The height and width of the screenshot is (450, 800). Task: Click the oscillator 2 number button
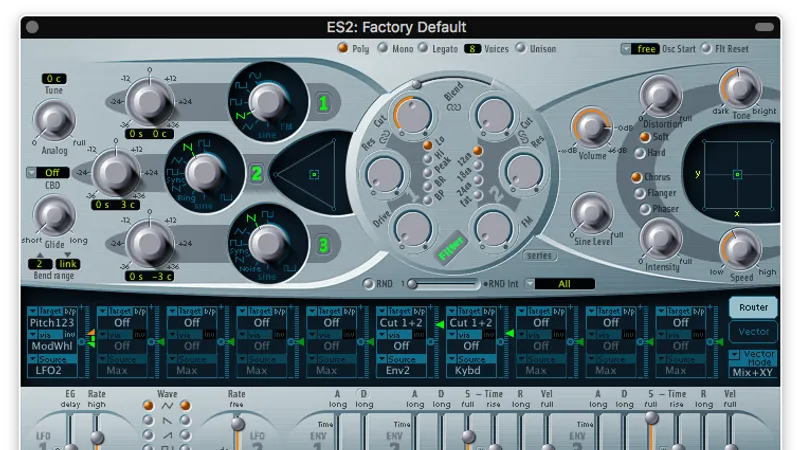click(x=256, y=174)
